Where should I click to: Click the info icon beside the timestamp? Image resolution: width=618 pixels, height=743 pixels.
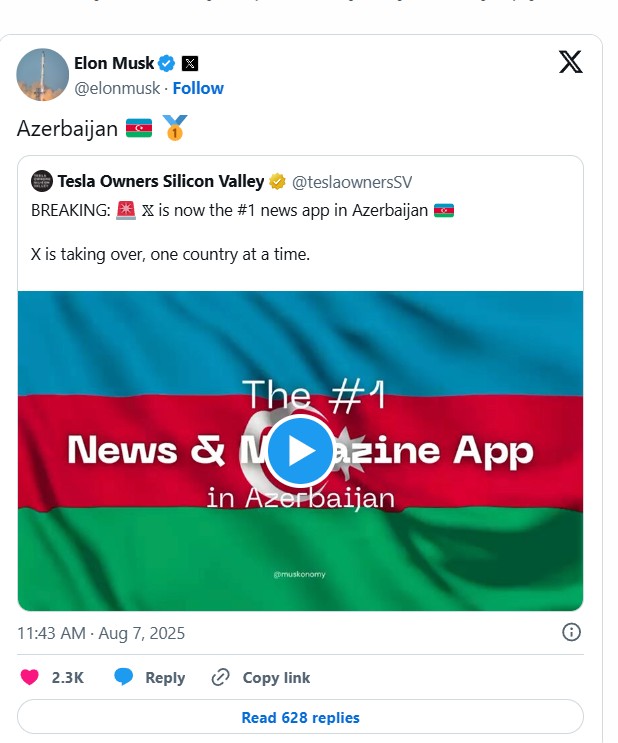(571, 632)
